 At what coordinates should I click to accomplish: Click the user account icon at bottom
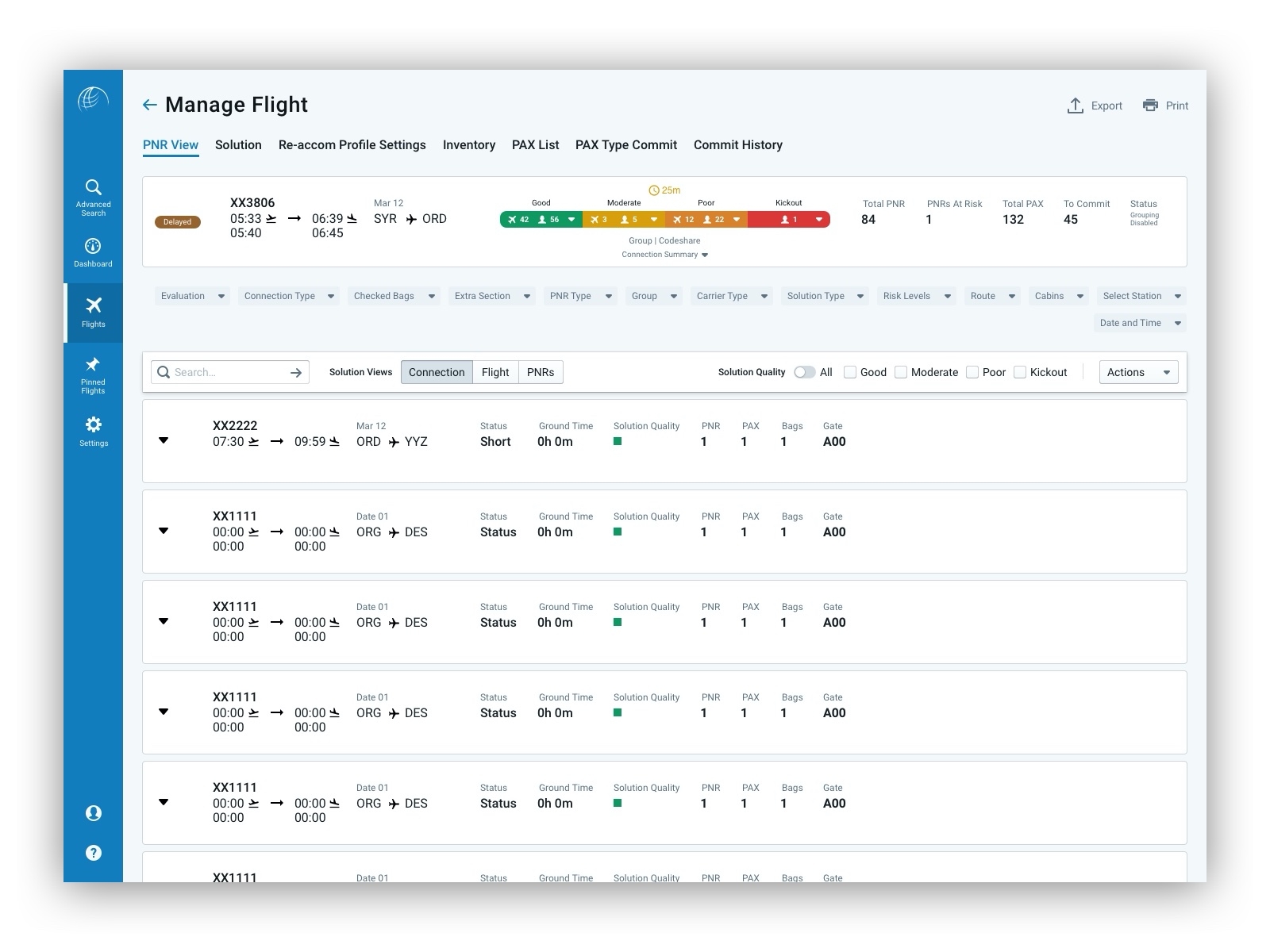93,813
